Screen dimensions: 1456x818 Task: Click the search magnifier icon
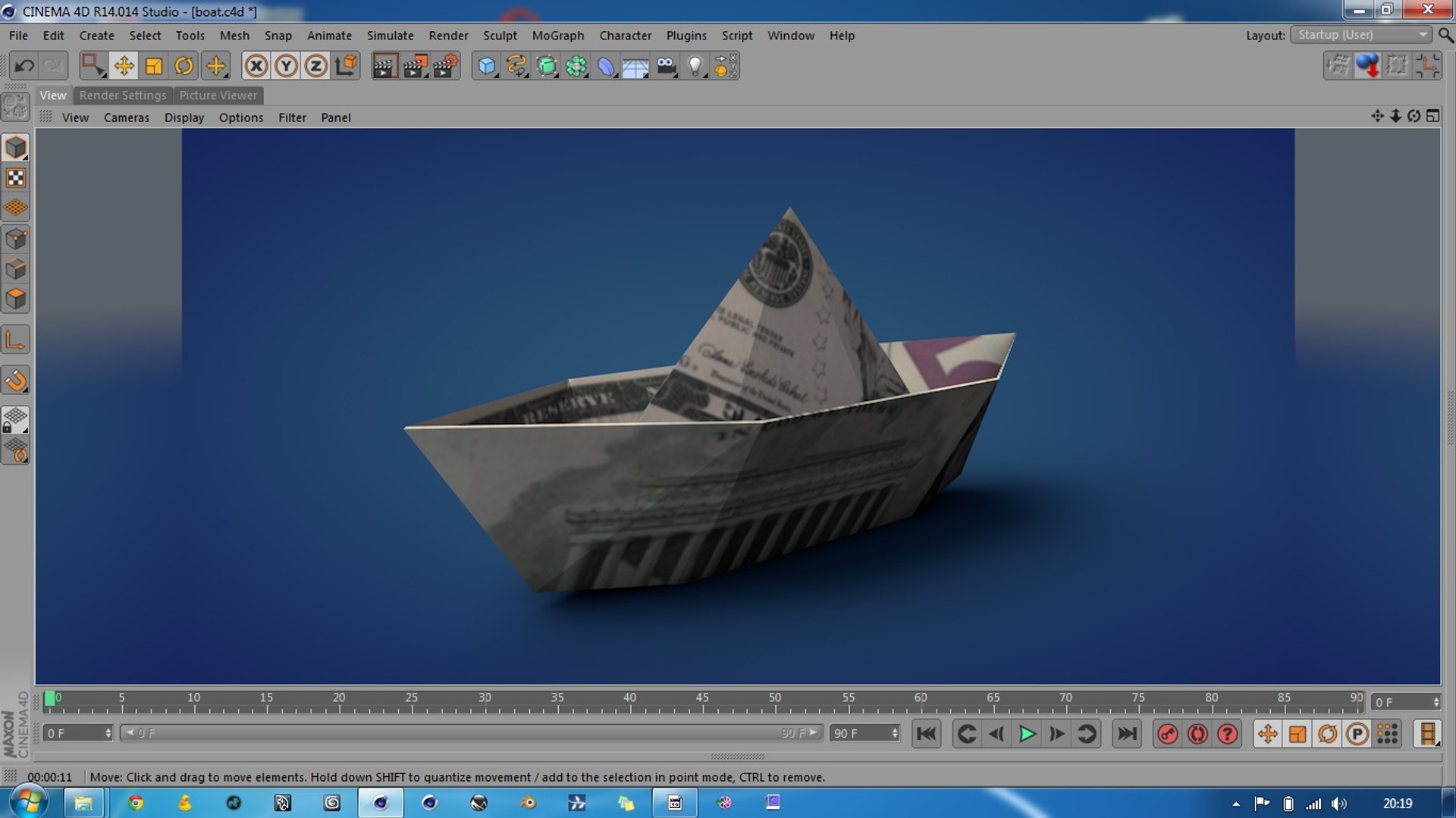(1445, 35)
